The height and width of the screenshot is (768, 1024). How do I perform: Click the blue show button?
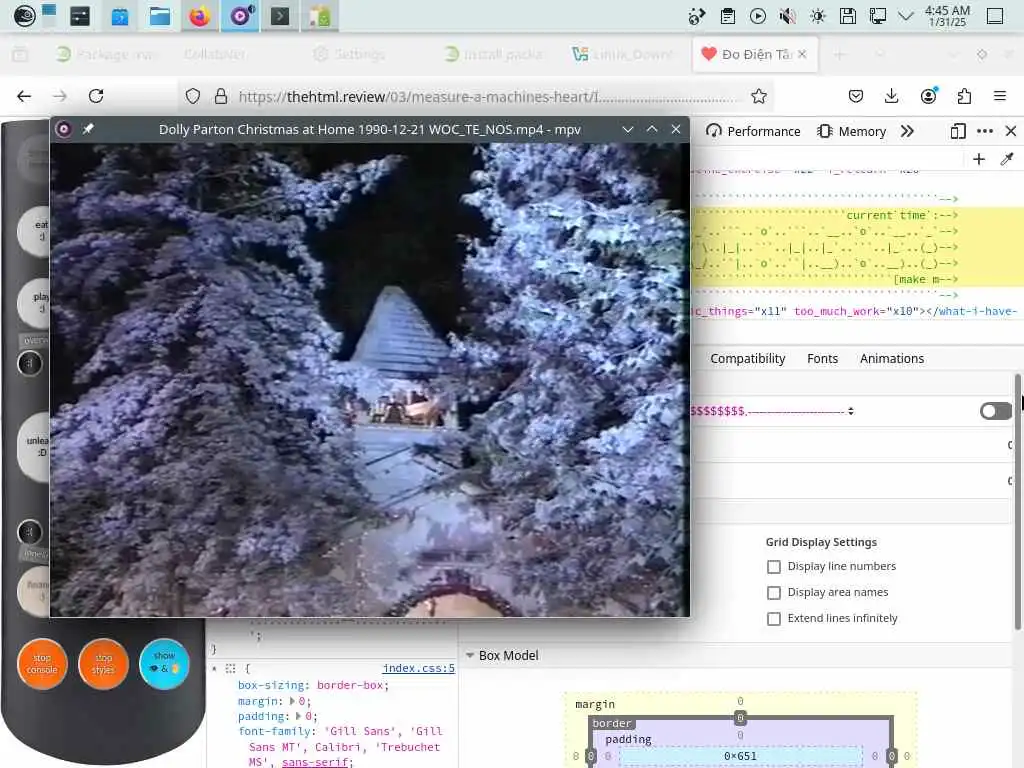[164, 664]
